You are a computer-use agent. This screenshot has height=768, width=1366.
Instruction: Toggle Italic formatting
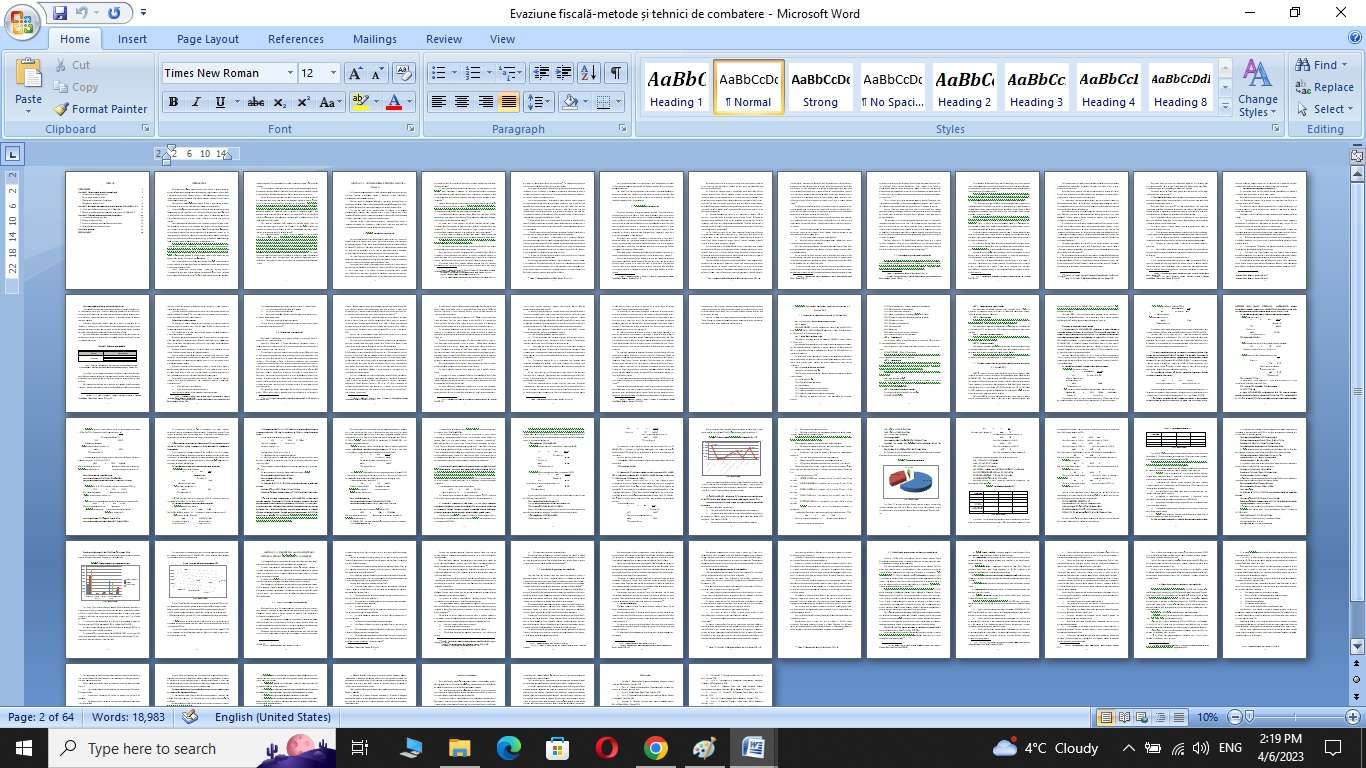pos(196,102)
